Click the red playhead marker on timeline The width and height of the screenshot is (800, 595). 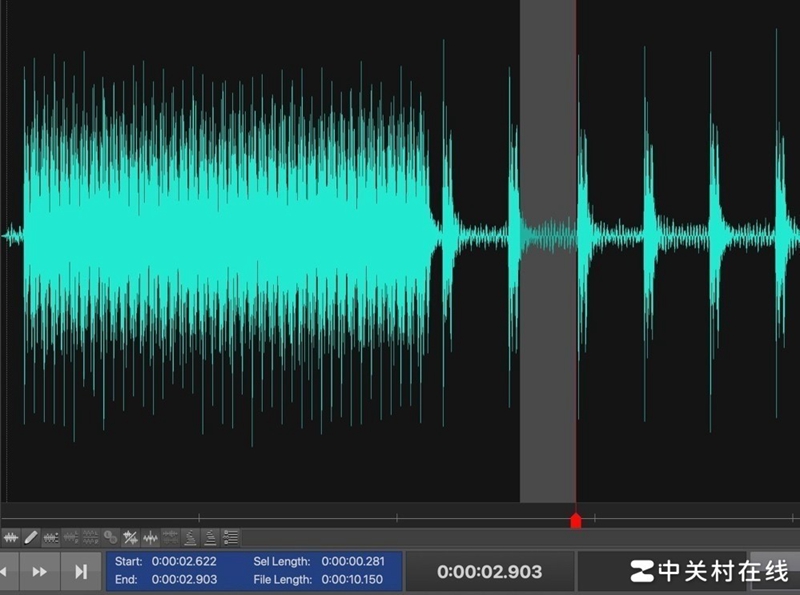(x=575, y=521)
